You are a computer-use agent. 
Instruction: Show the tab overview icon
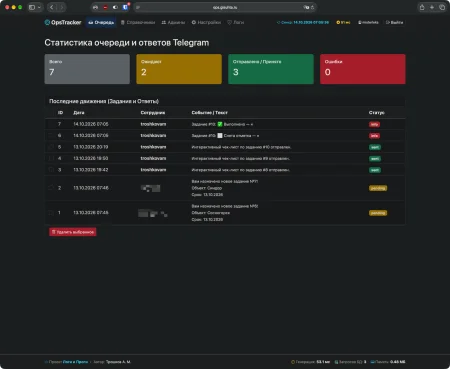(x=442, y=7)
